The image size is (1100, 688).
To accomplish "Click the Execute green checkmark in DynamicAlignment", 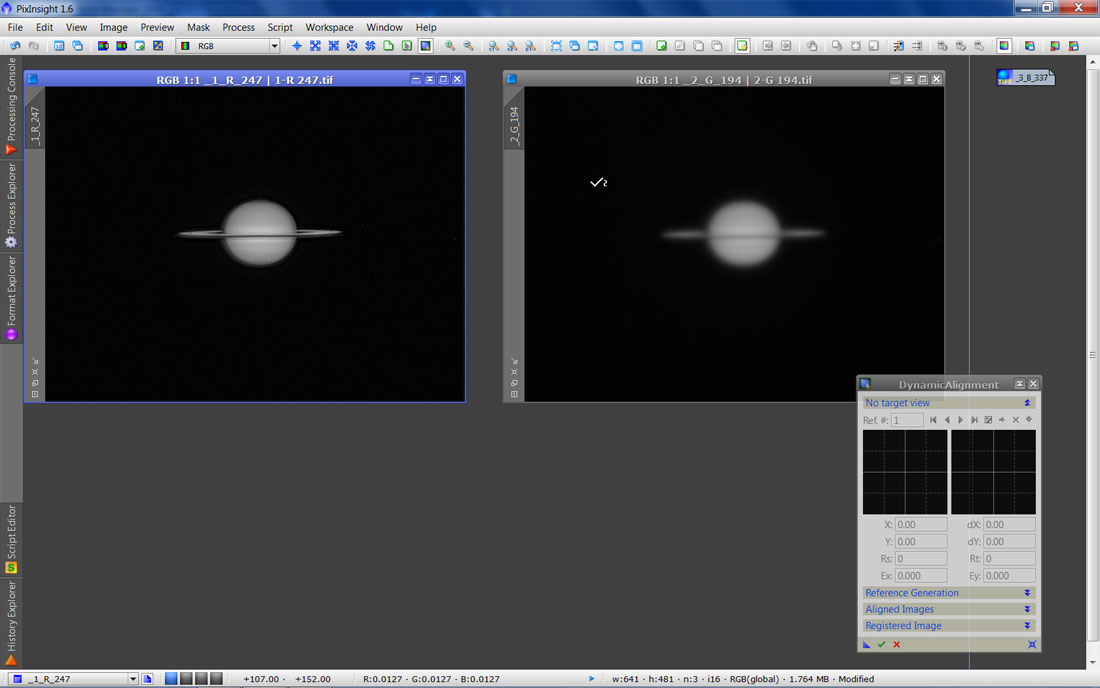I will tap(881, 644).
